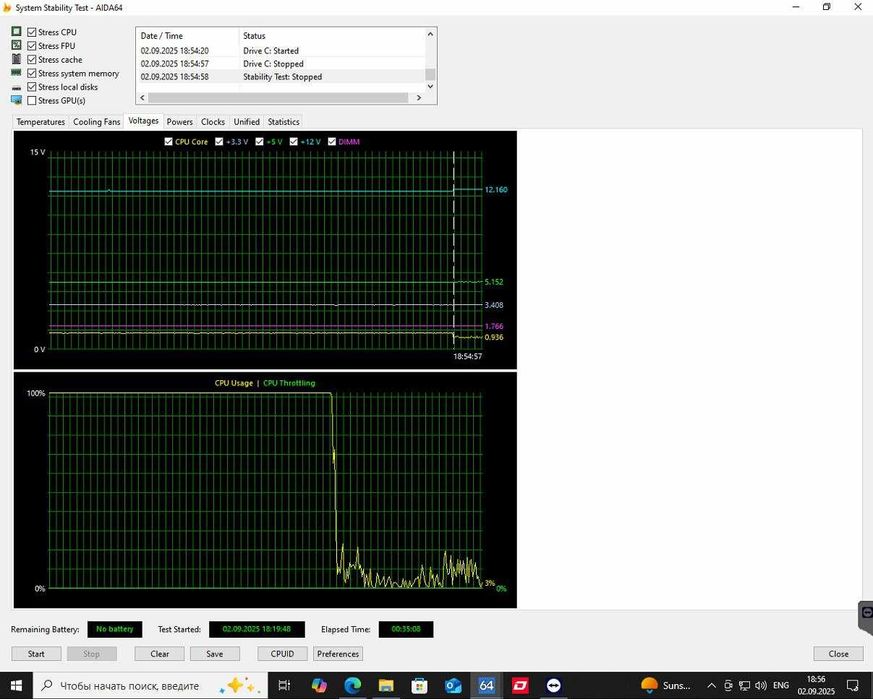873x699 pixels.
Task: Select the 'Drive C: Started' log row
Action: click(x=281, y=51)
